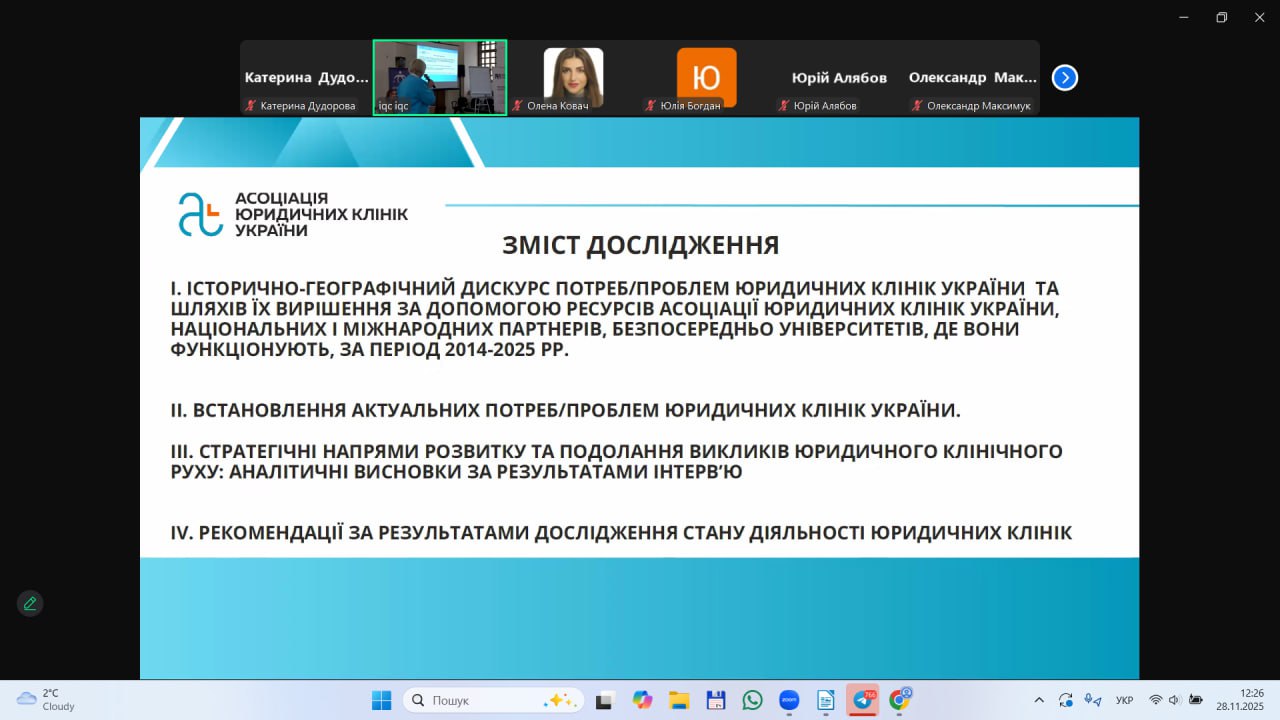The height and width of the screenshot is (720, 1280).
Task: Open WhatsApp from the taskbar
Action: (x=752, y=700)
